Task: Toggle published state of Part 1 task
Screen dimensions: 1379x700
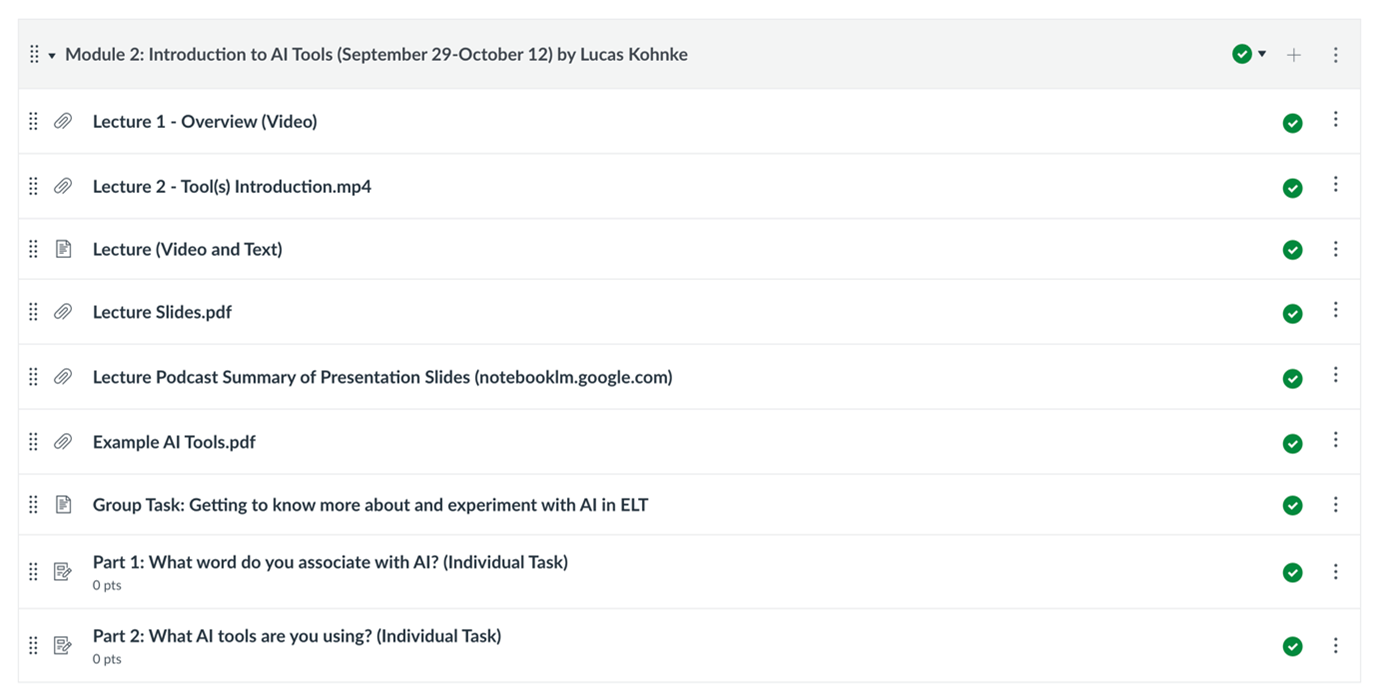Action: click(x=1293, y=573)
